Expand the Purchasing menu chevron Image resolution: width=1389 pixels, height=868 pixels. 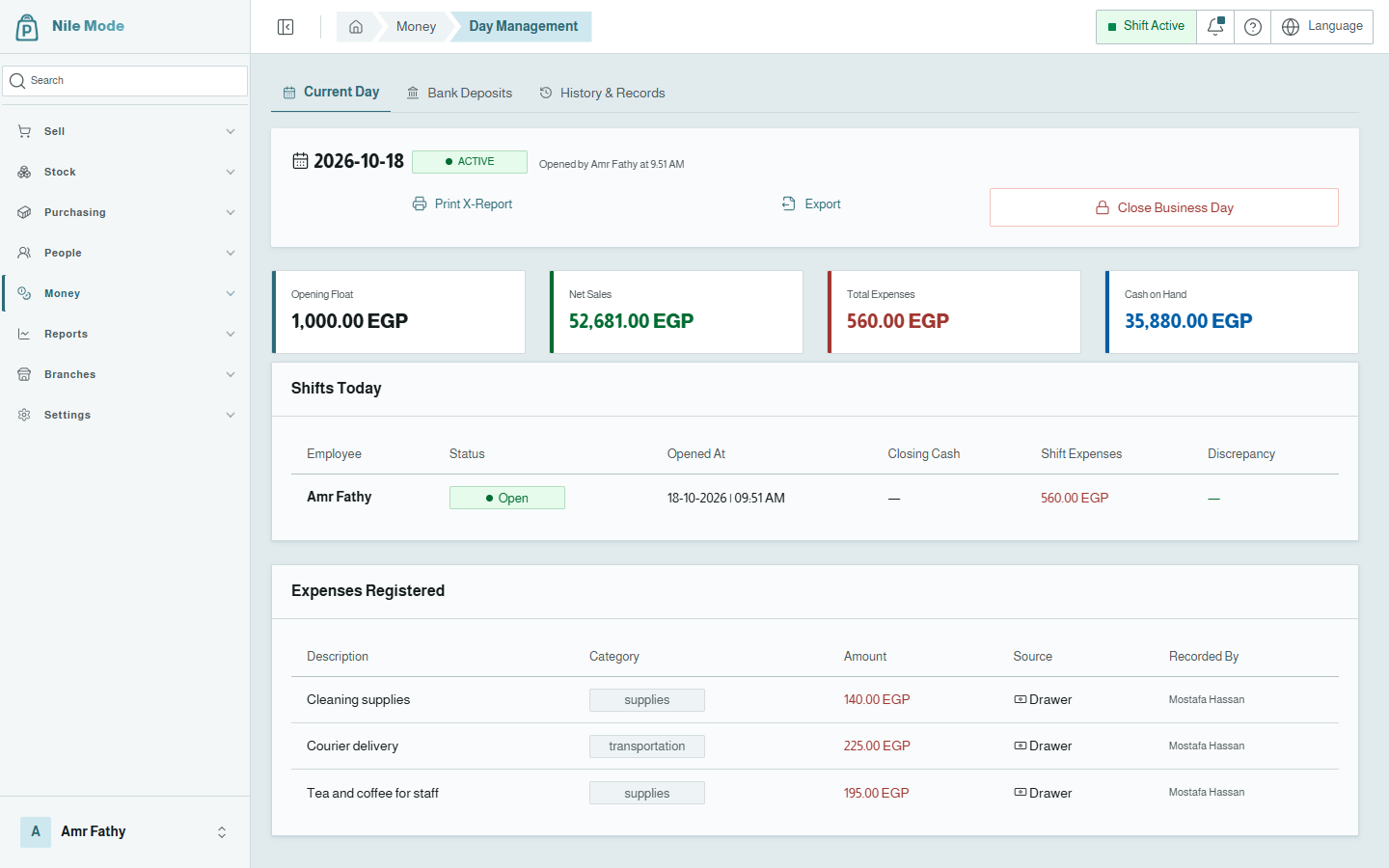click(x=231, y=212)
